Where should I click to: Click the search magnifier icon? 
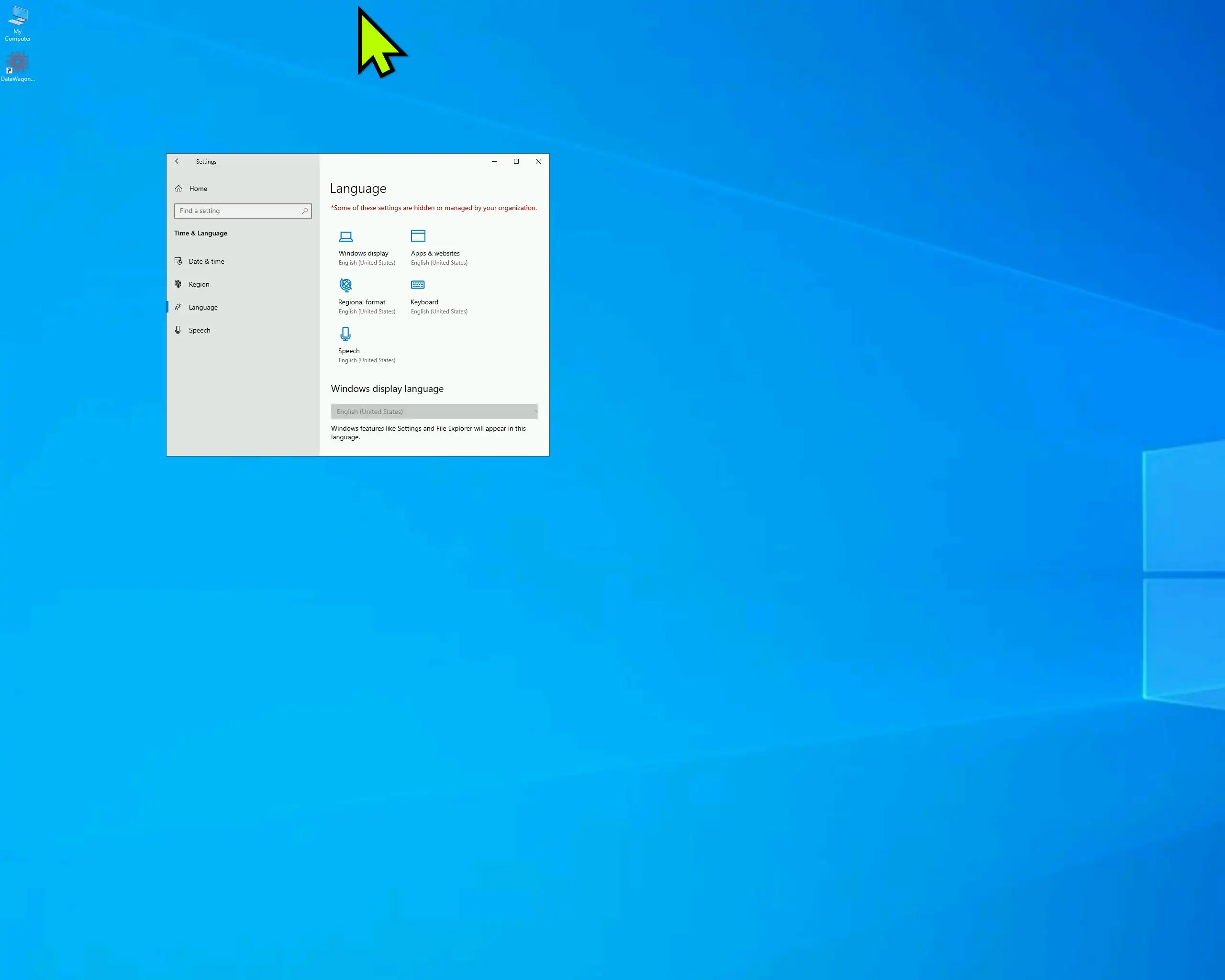point(304,211)
